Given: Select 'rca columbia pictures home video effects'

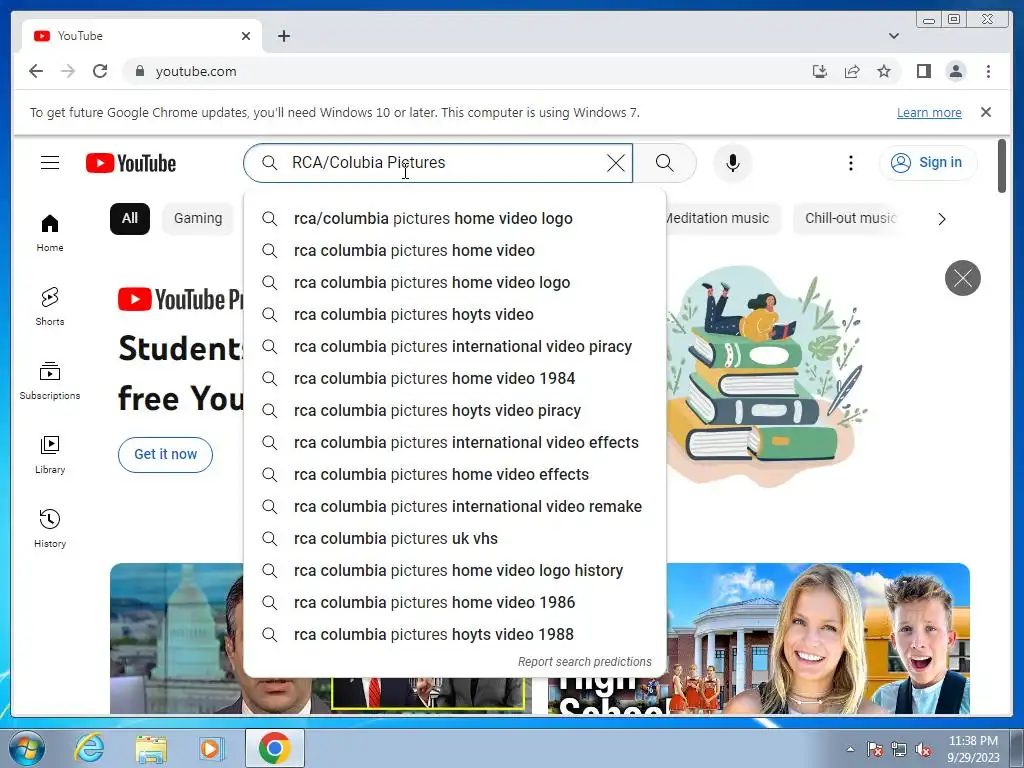Looking at the screenshot, I should (455, 474).
